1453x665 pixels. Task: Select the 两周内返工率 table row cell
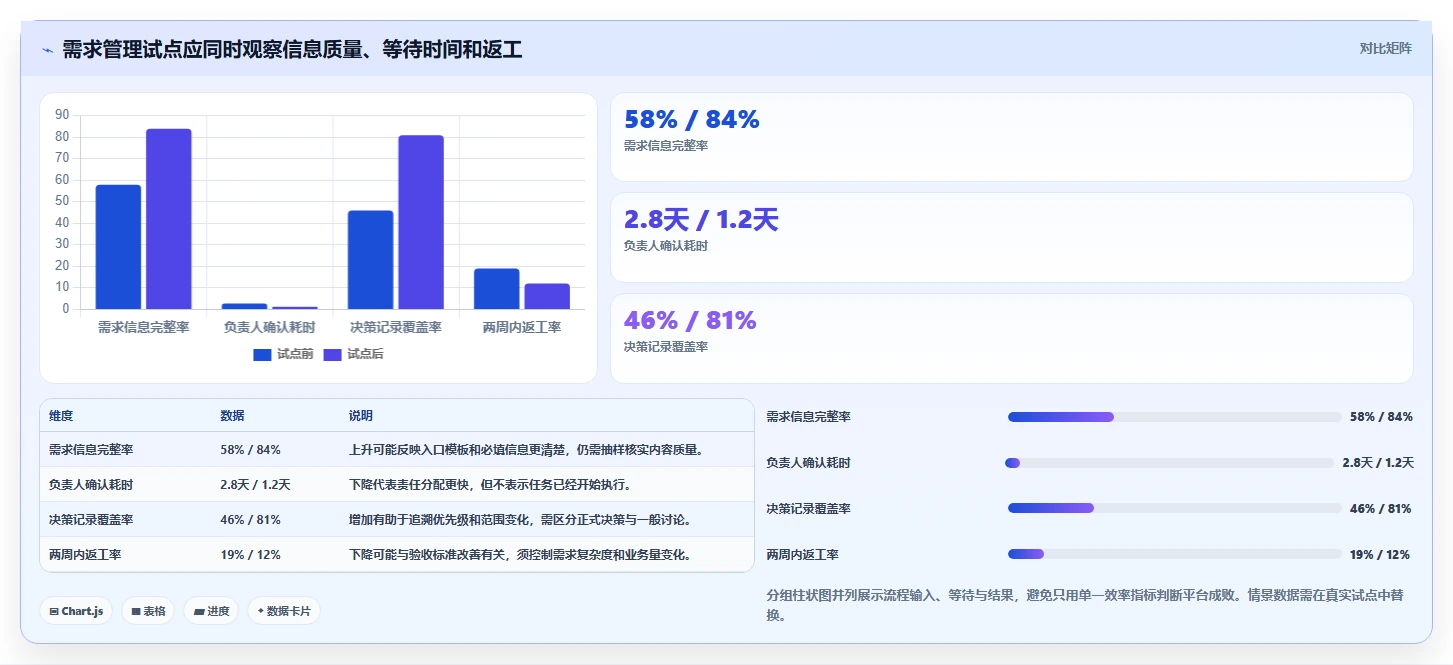pos(85,554)
